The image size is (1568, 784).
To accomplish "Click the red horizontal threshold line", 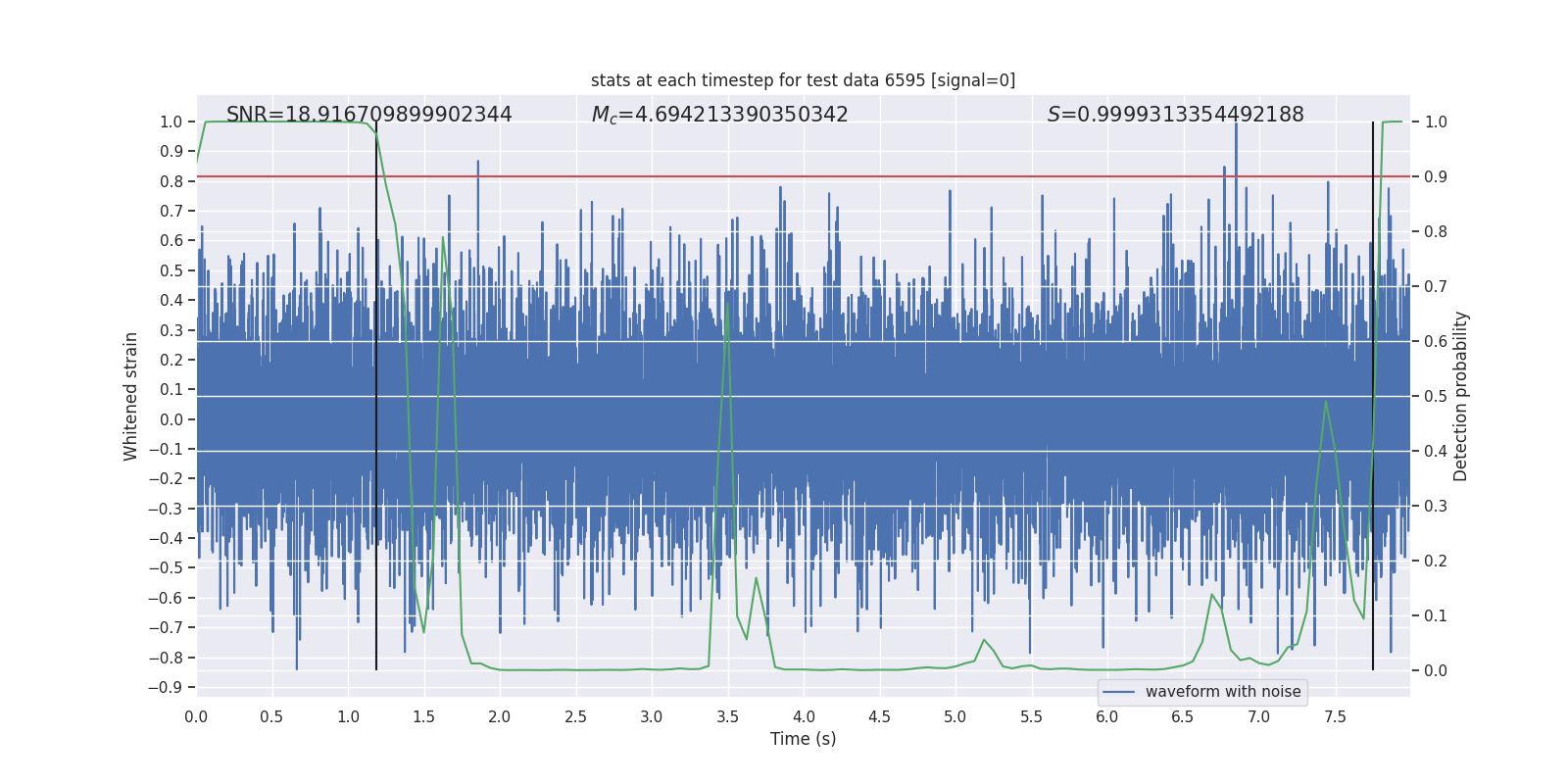I will coord(803,176).
